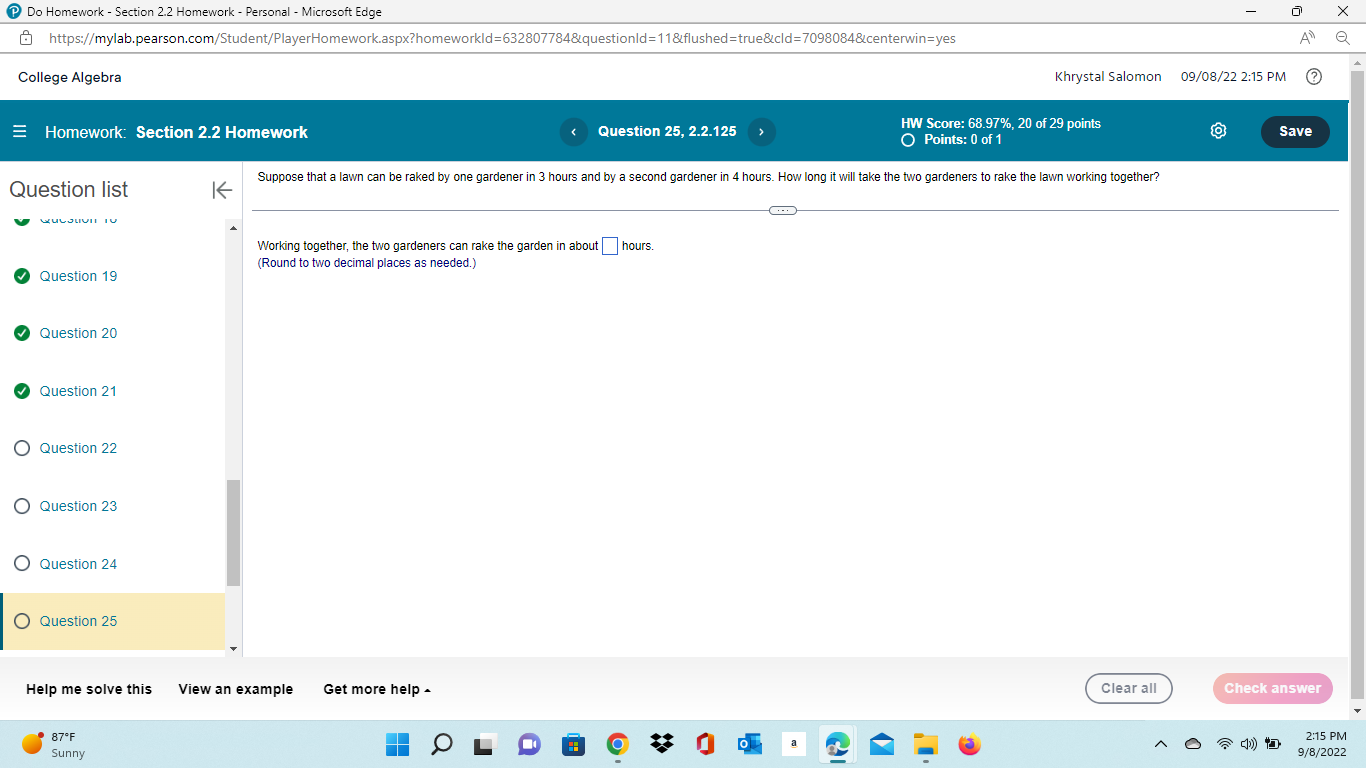The width and height of the screenshot is (1366, 768).
Task: Click the Question 25, 2.2.125 title
Action: pos(667,131)
